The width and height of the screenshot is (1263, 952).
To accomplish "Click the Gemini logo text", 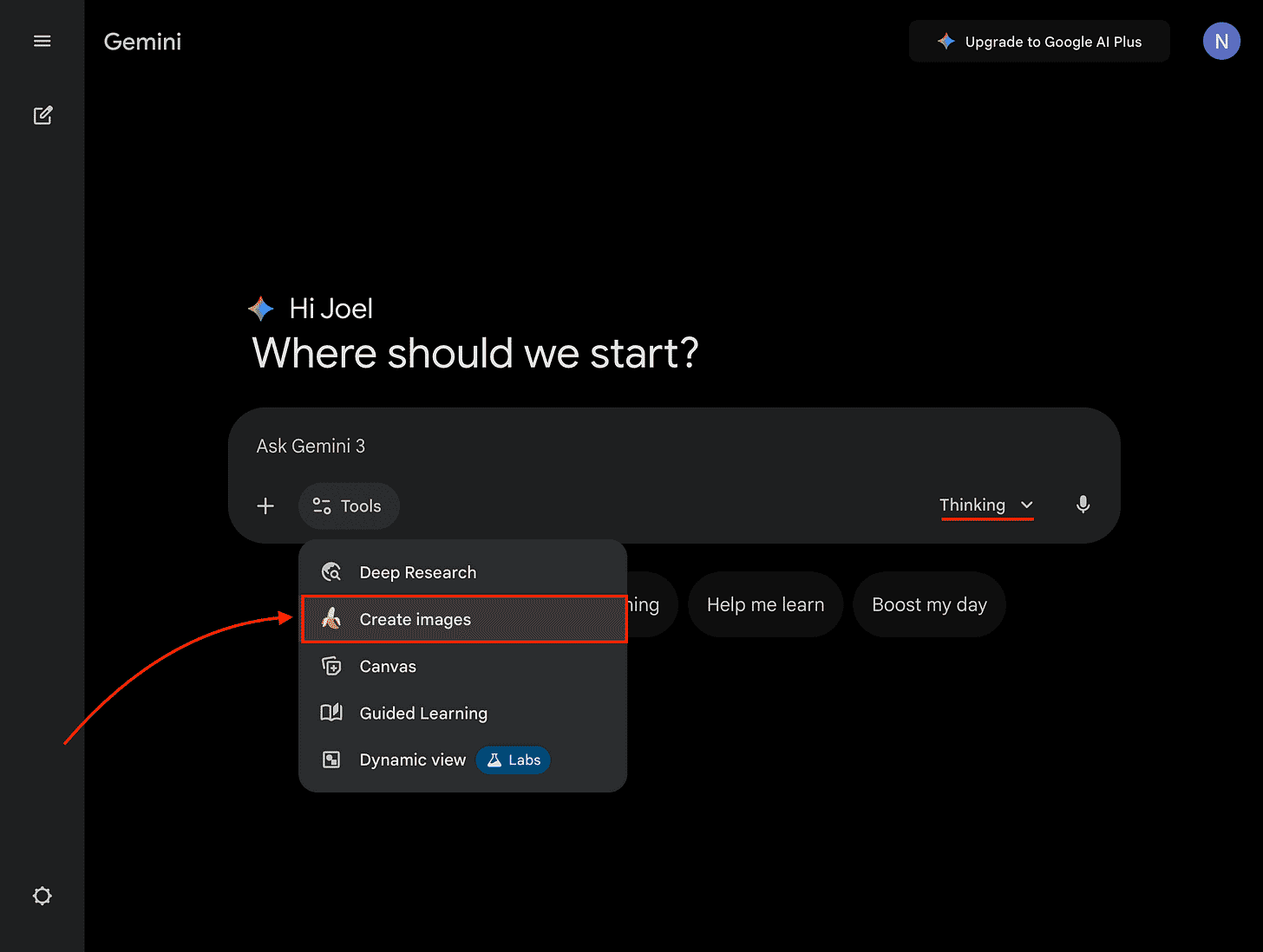I will (142, 42).
